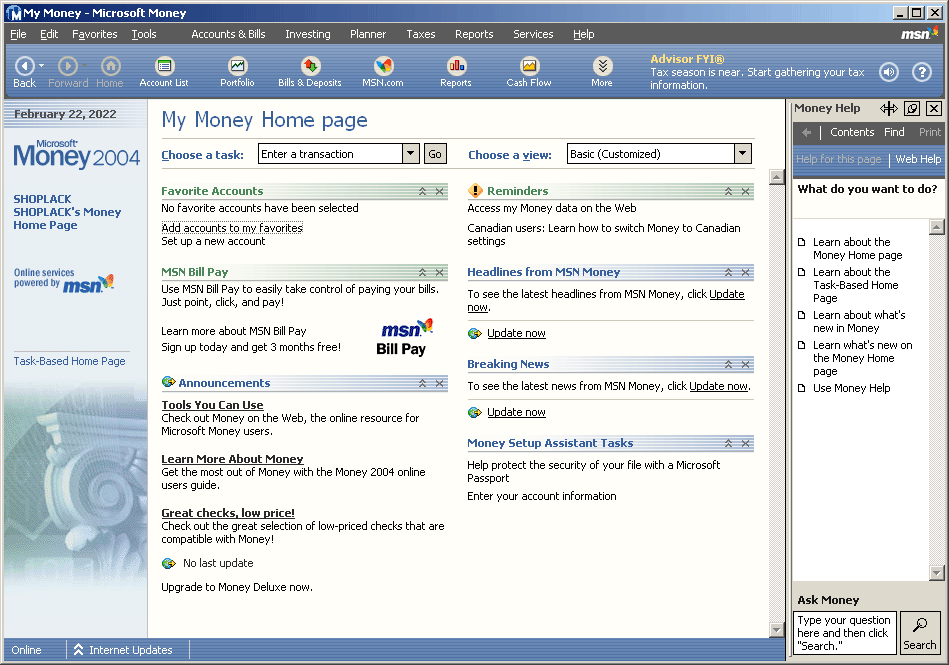Viewport: 949px width, 665px height.
Task: Open the Back button history dropdown arrow
Action: [x=41, y=65]
